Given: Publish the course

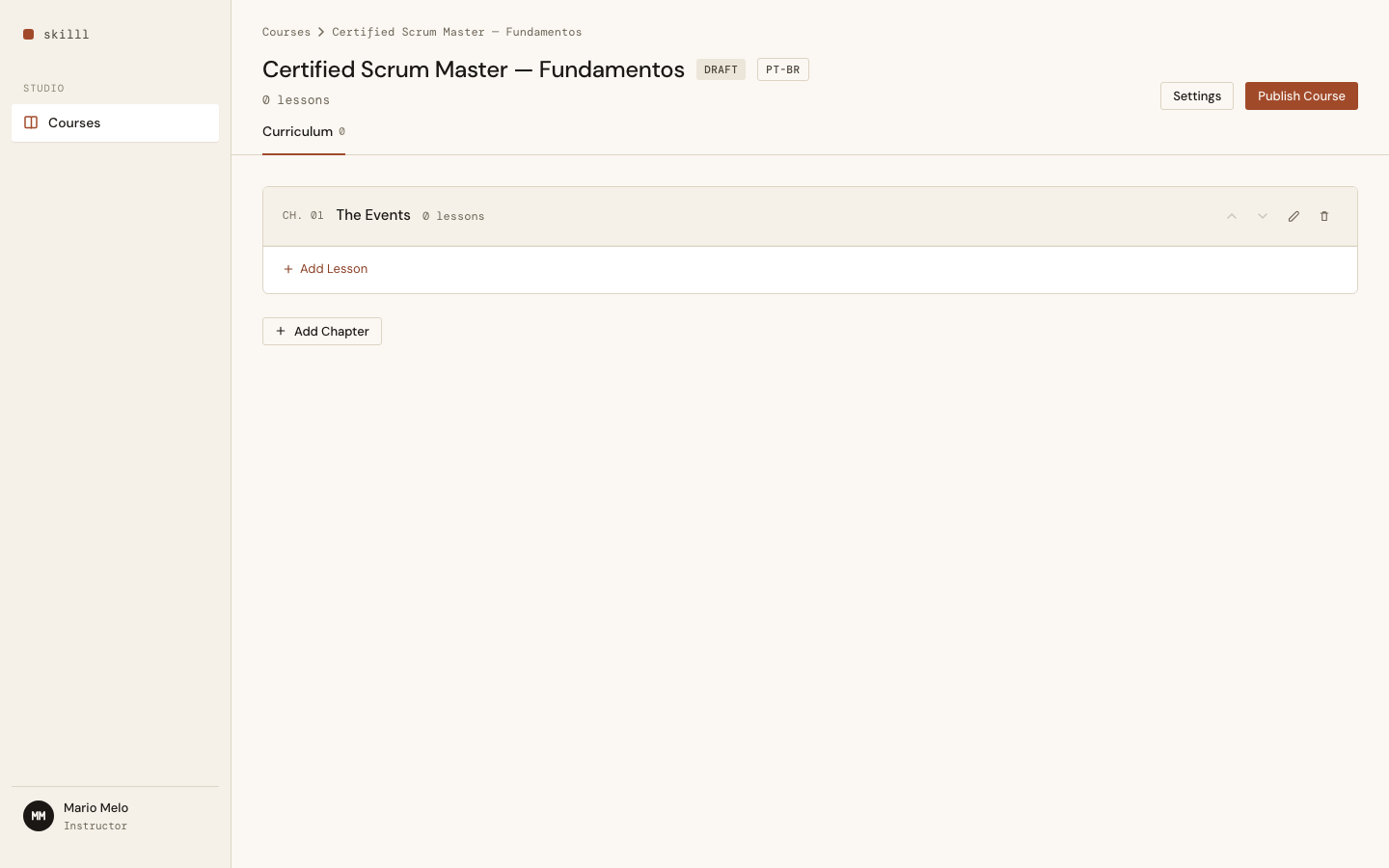Looking at the screenshot, I should pyautogui.click(x=1301, y=95).
